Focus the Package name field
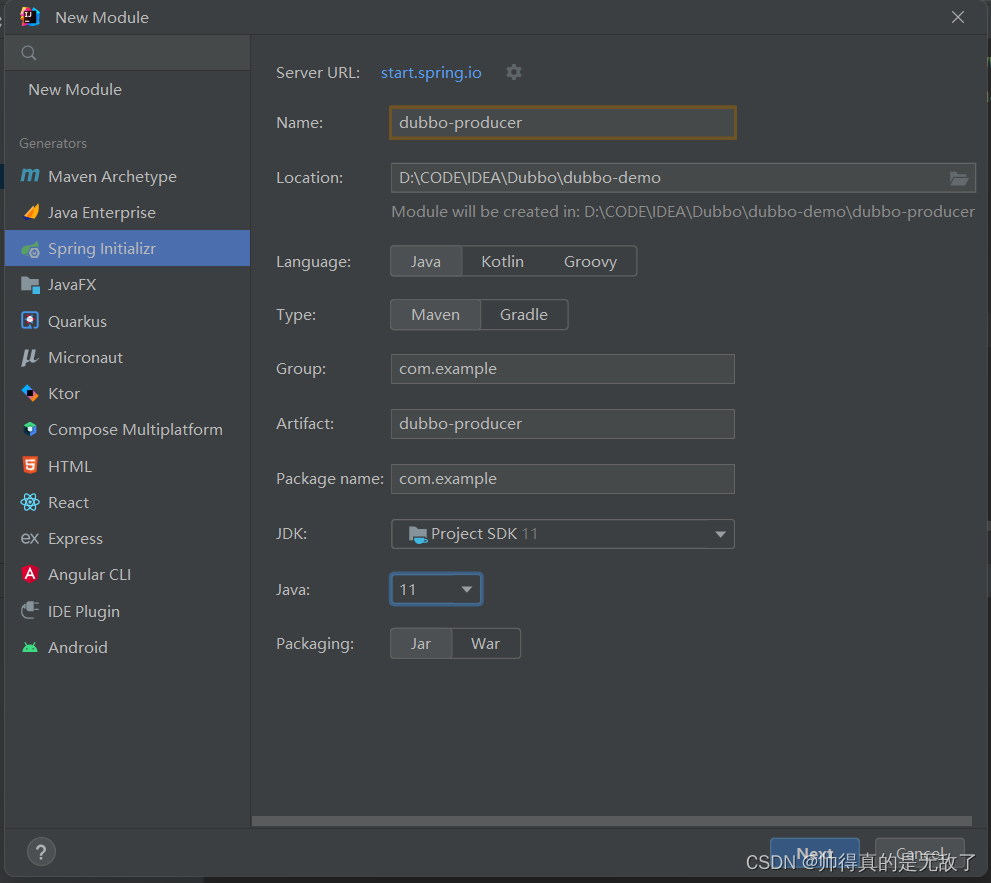991x883 pixels. click(562, 479)
